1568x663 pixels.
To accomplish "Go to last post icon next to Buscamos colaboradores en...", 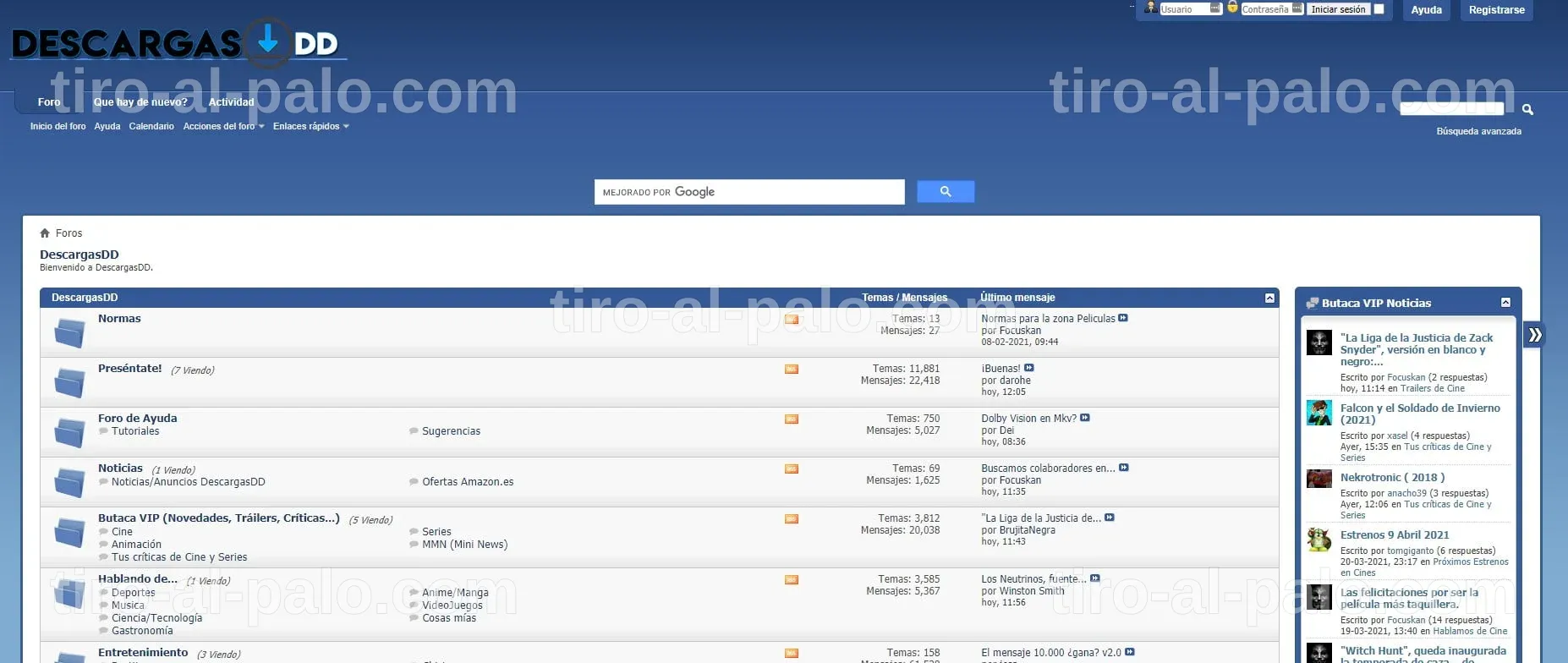I will [1124, 468].
